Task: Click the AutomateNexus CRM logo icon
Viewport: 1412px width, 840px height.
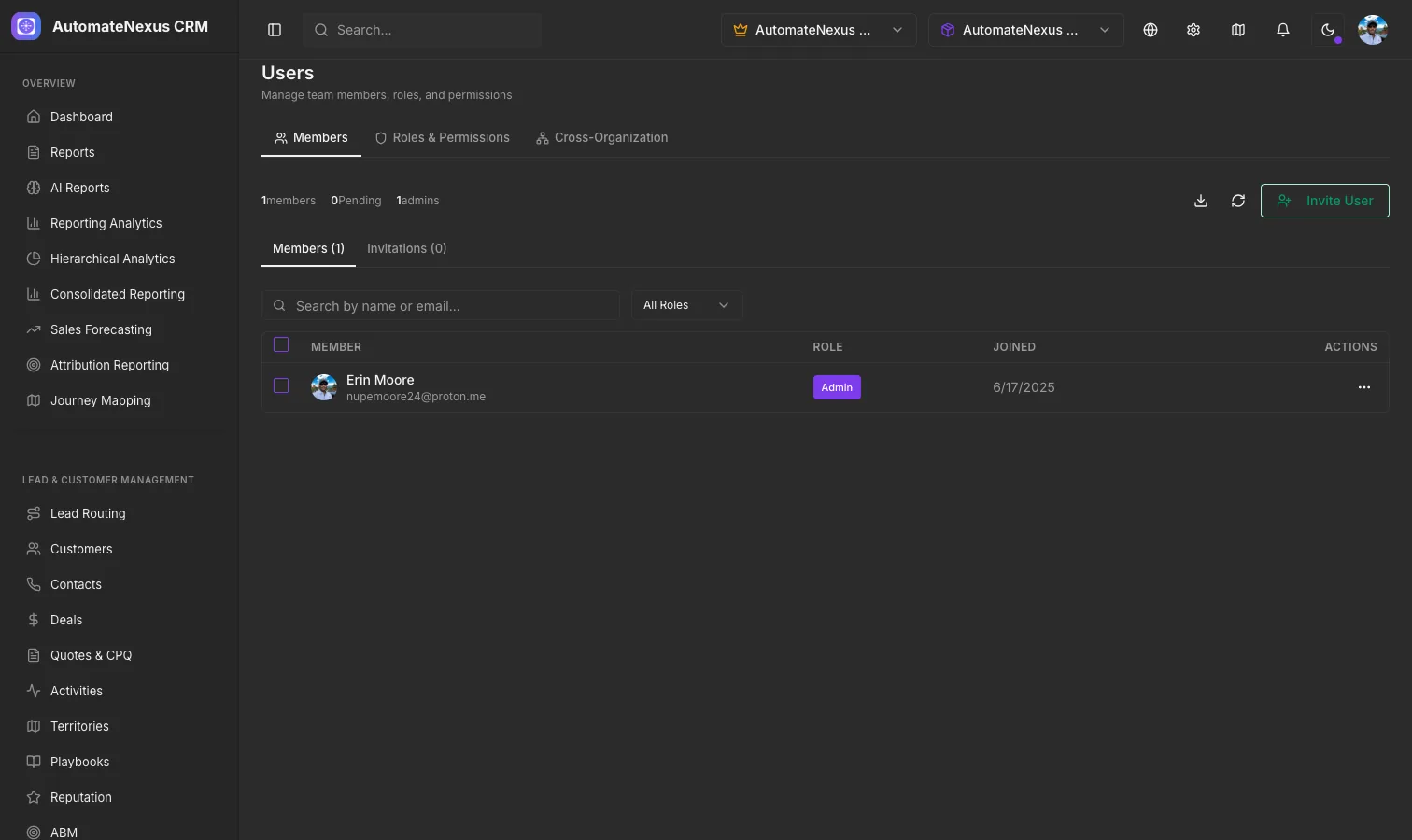Action: (26, 26)
